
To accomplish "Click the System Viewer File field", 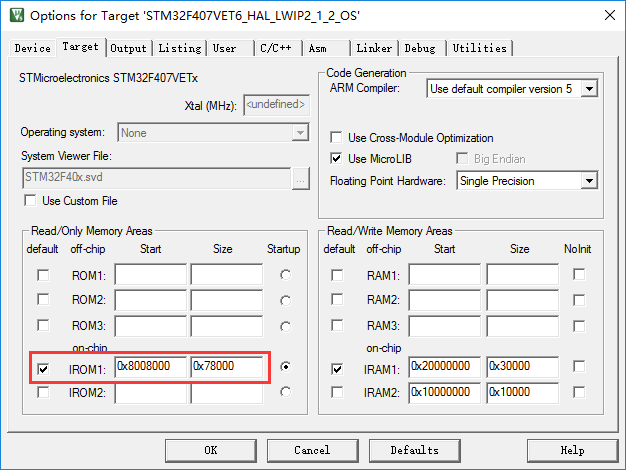I will (x=156, y=178).
